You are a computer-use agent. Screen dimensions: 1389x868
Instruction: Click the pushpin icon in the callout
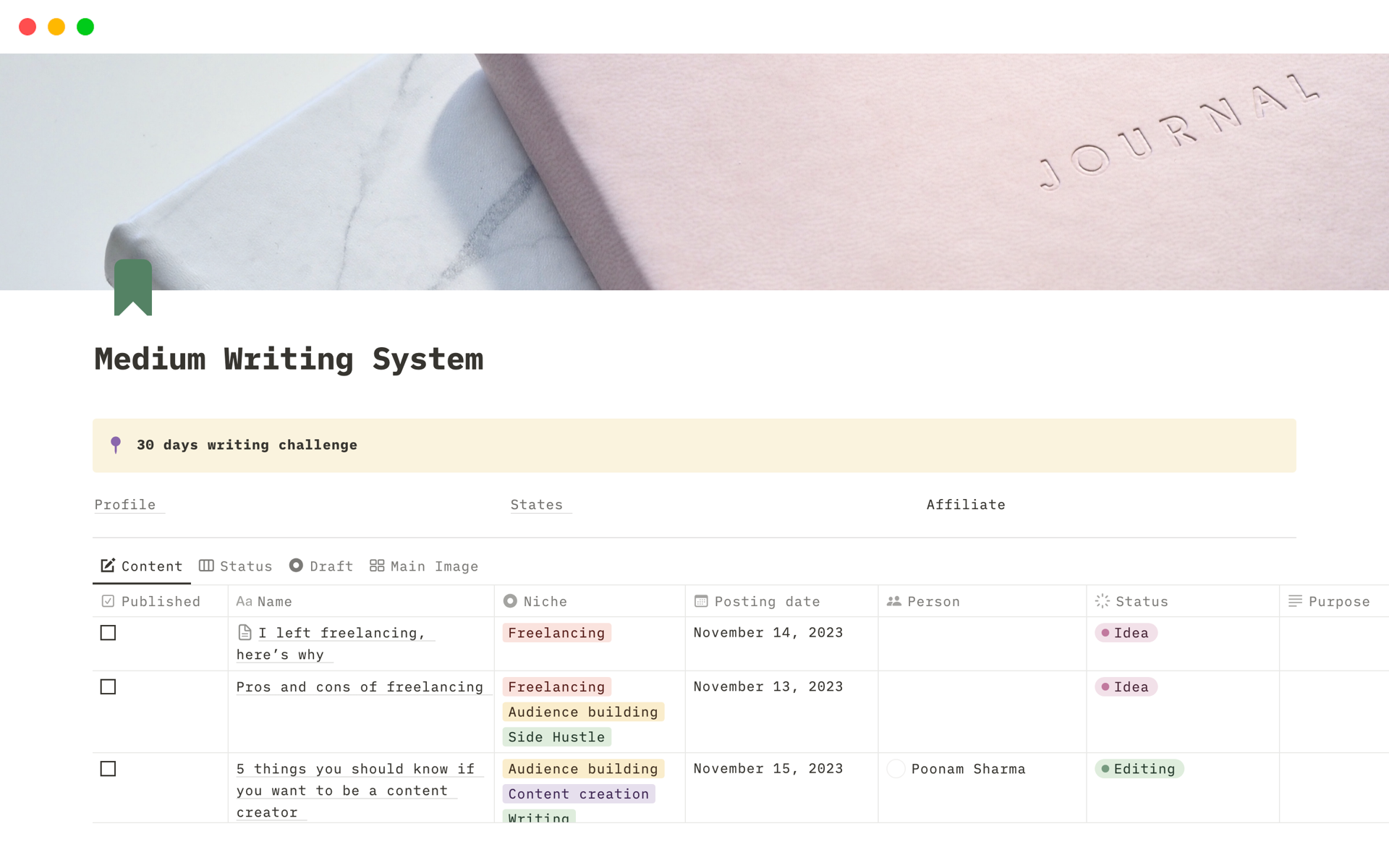click(116, 445)
